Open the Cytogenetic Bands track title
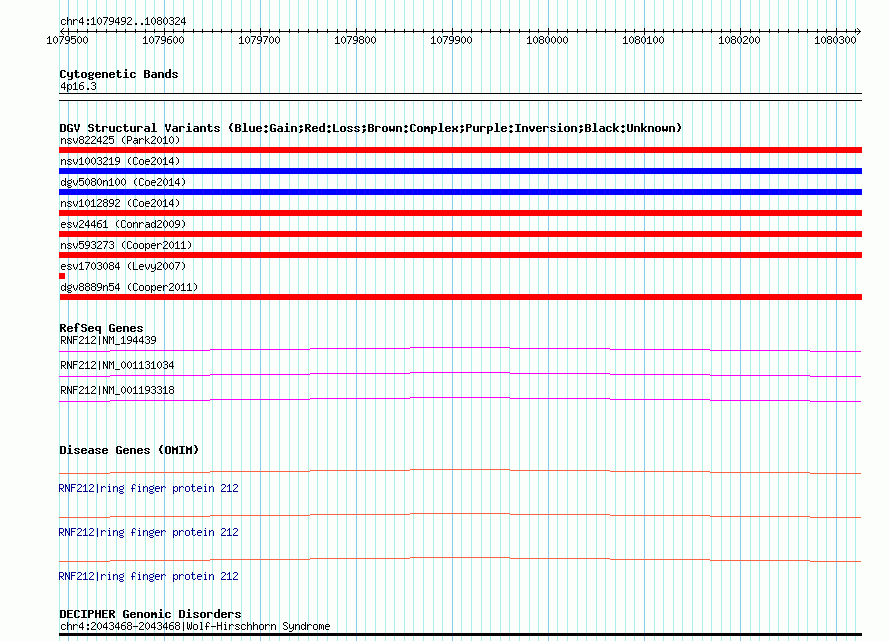The height and width of the screenshot is (641, 890). [x=119, y=74]
